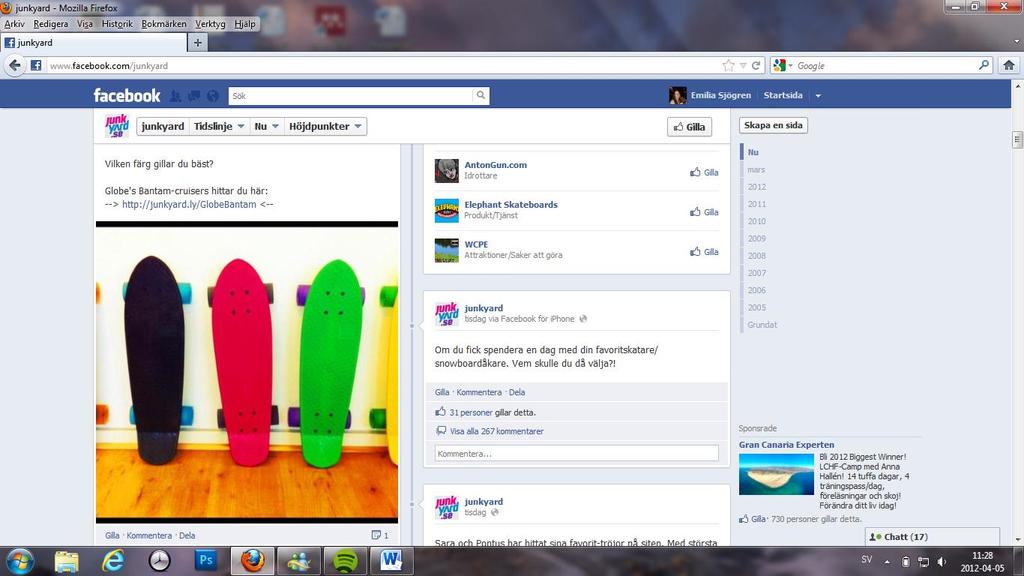Like the junkyard page with Gilla button

pos(689,127)
